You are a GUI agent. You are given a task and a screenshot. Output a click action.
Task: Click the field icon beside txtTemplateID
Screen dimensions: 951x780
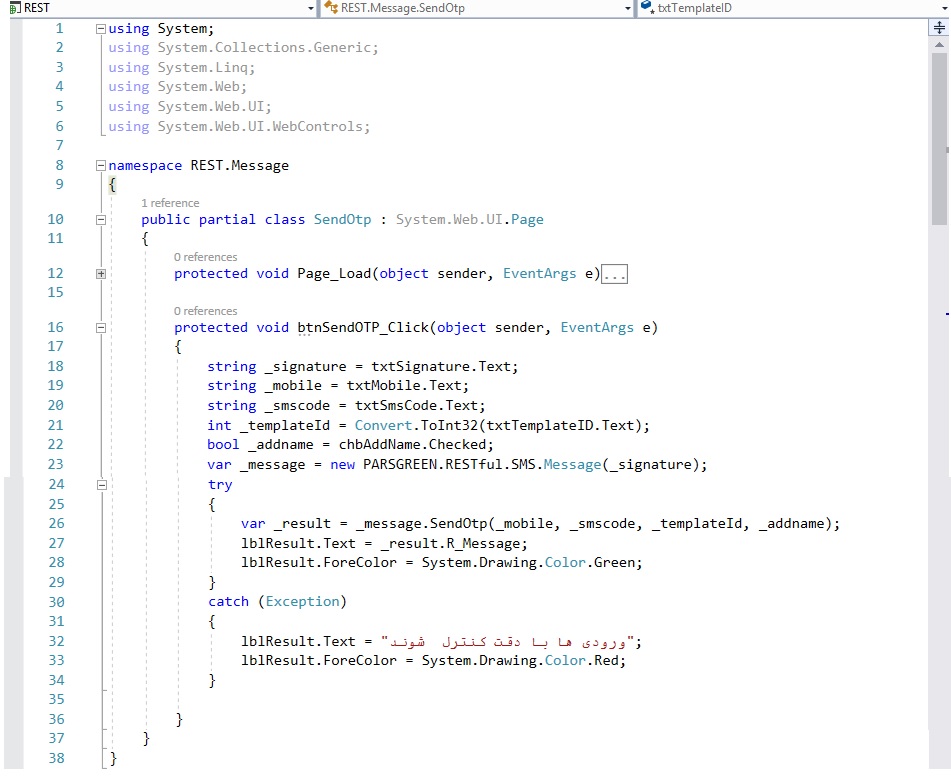pyautogui.click(x=647, y=8)
